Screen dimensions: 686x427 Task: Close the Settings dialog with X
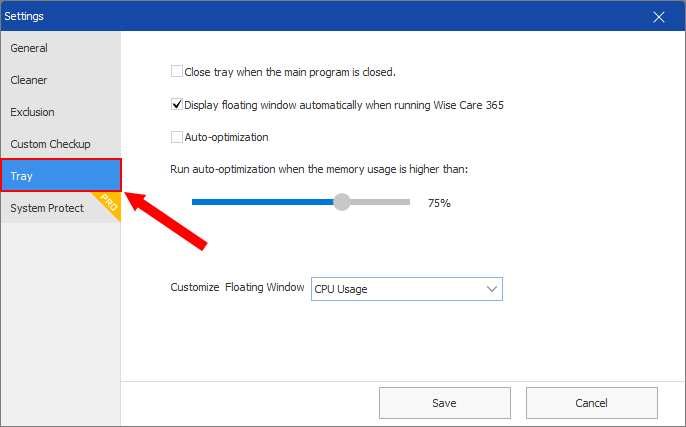(658, 17)
